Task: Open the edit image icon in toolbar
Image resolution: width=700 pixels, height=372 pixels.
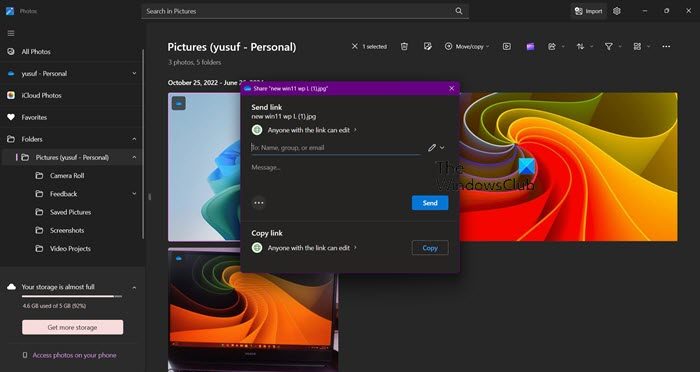Action: (x=427, y=46)
